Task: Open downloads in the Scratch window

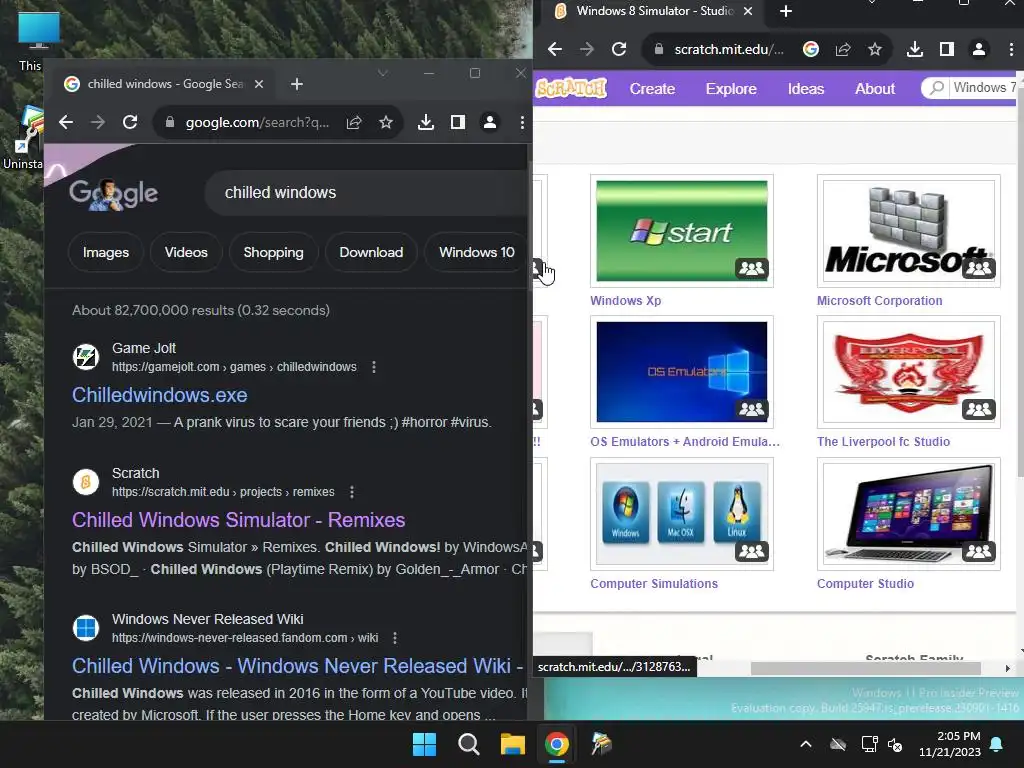Action: 915,49
